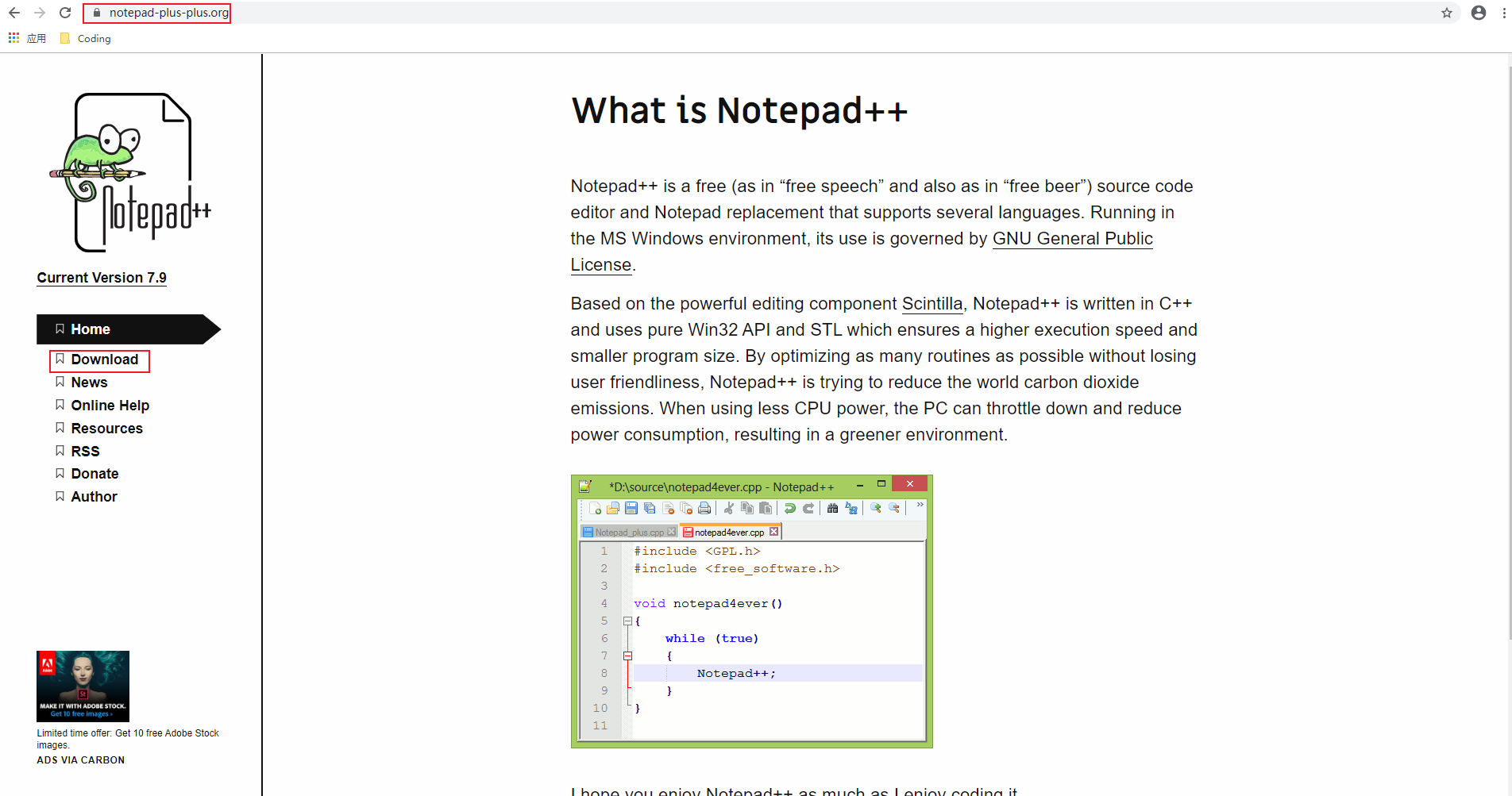Click the Current Version 7.9 link
Screen dimensions: 1512x796
(x=101, y=277)
